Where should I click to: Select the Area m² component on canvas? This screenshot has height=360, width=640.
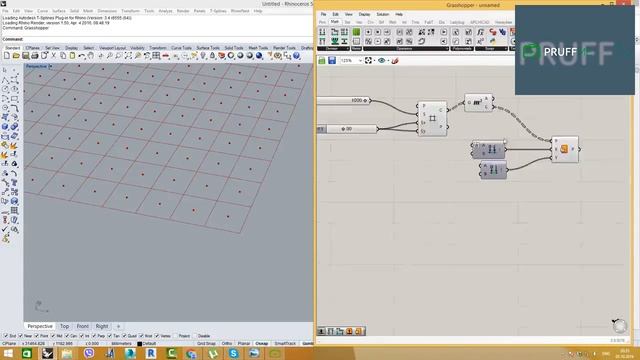[x=478, y=103]
